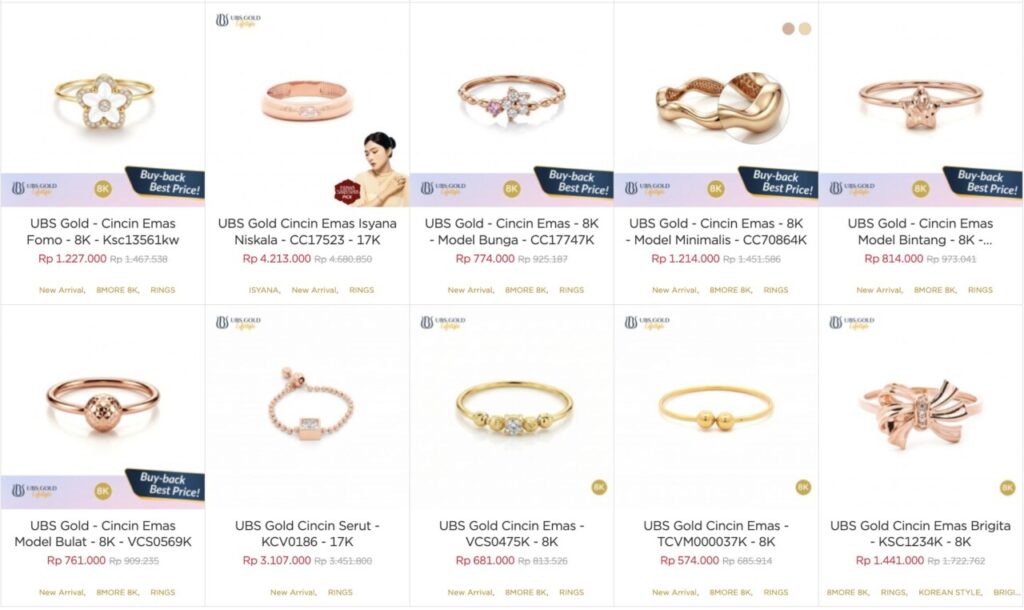Image resolution: width=1024 pixels, height=610 pixels.
Task: Open the Isyana Niskala ring image
Action: pyautogui.click(x=307, y=103)
